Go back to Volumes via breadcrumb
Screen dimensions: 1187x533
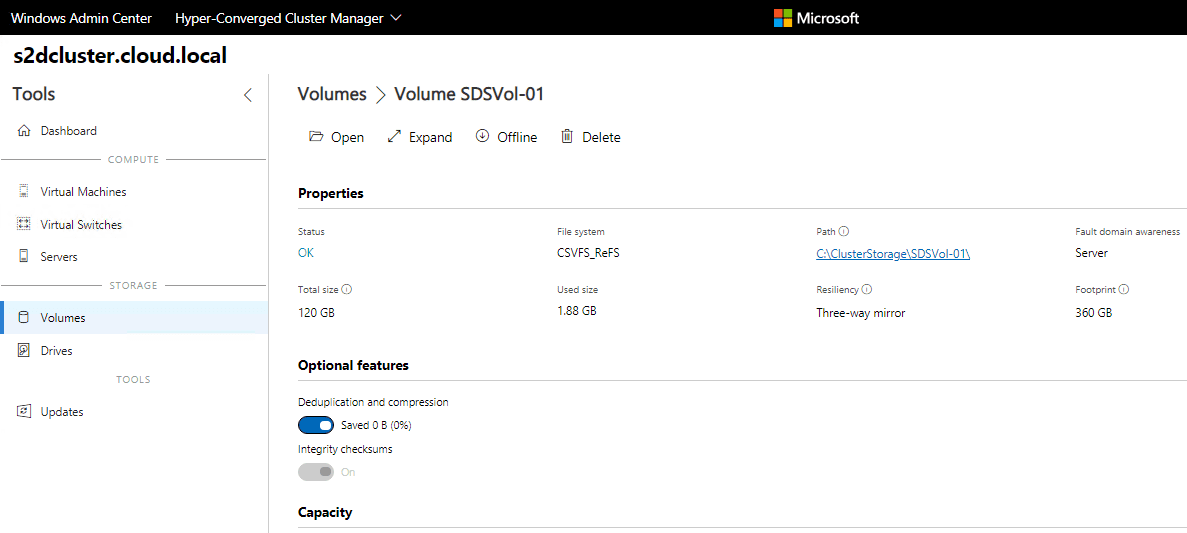tap(332, 94)
